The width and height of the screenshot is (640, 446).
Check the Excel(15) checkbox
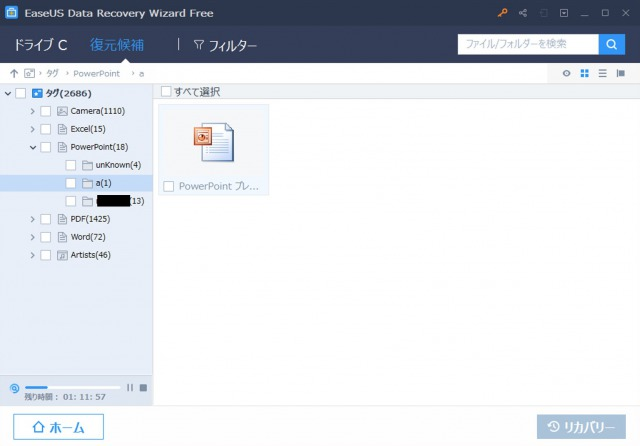tap(46, 129)
